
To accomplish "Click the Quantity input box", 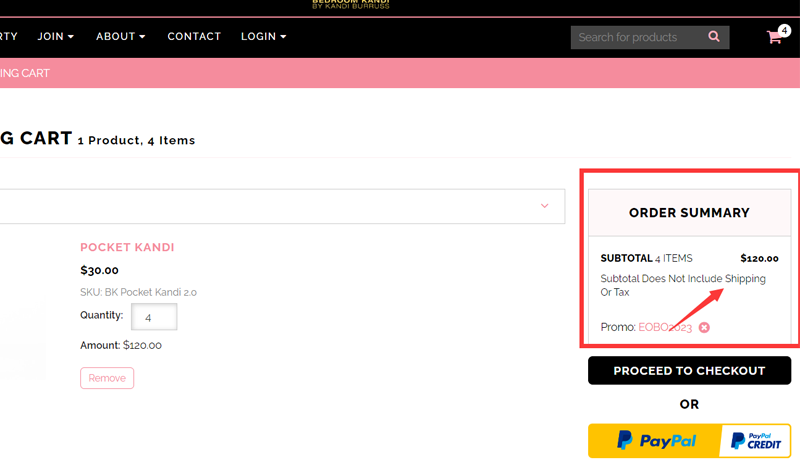I will [154, 317].
